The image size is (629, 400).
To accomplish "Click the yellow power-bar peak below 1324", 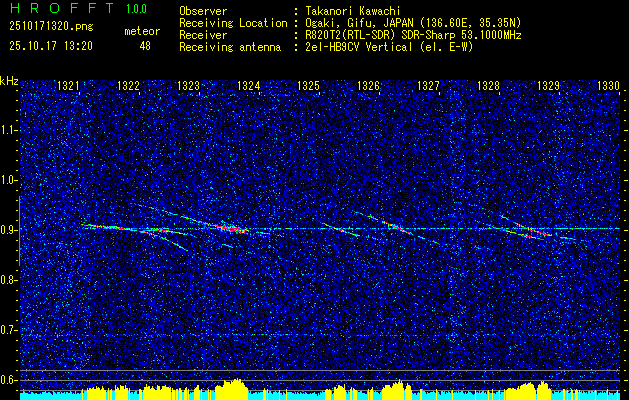I will pyautogui.click(x=232, y=388).
